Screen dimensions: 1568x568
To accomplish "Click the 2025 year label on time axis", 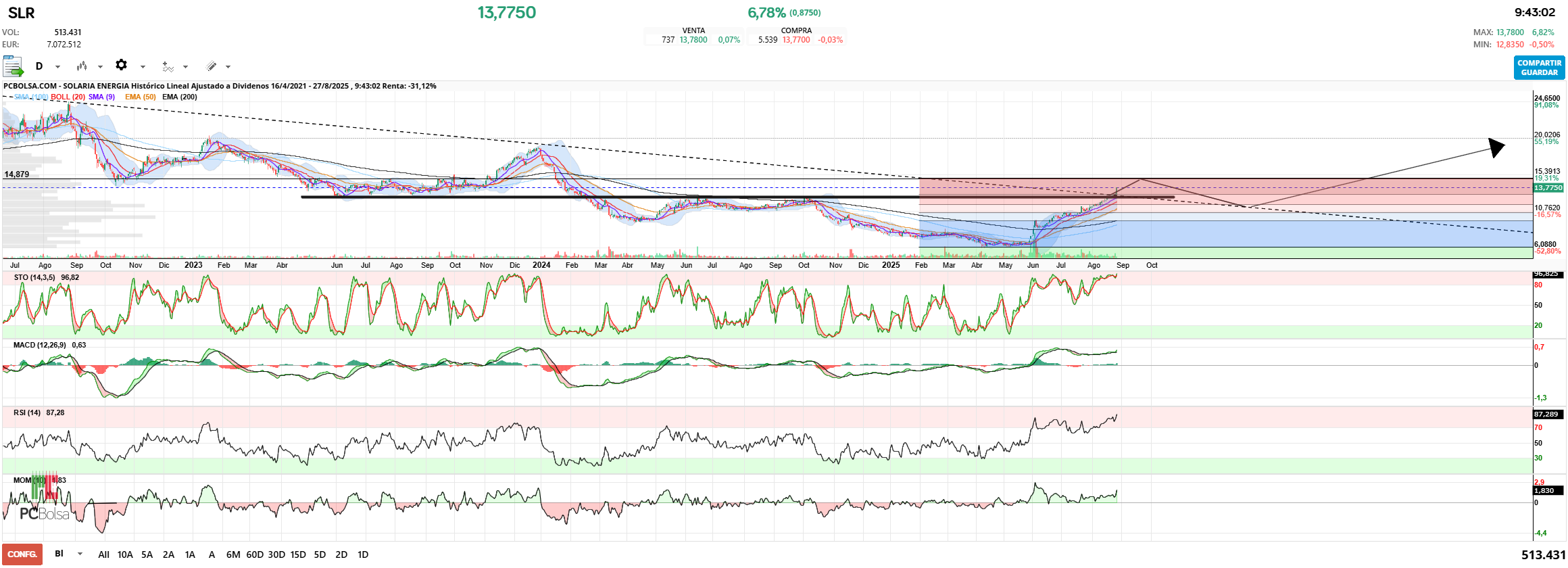I will 891,265.
